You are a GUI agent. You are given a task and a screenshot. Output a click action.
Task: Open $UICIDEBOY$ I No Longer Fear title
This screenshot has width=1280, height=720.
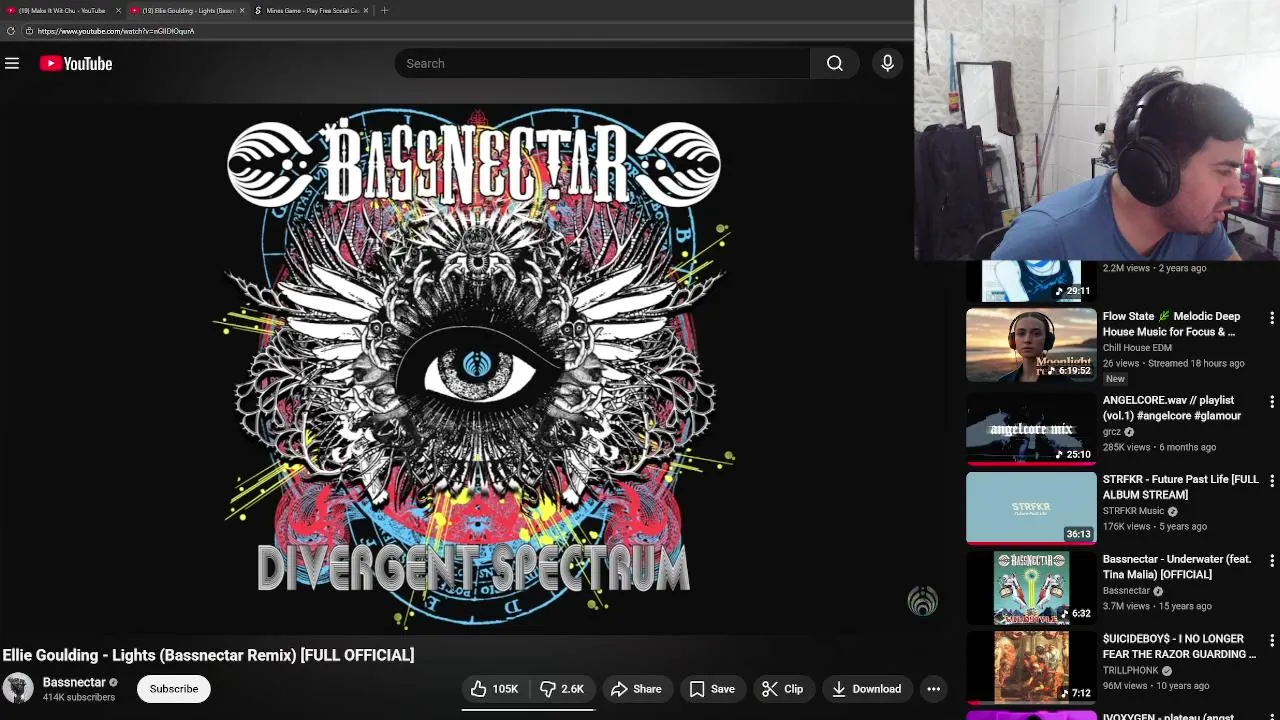pos(1179,646)
